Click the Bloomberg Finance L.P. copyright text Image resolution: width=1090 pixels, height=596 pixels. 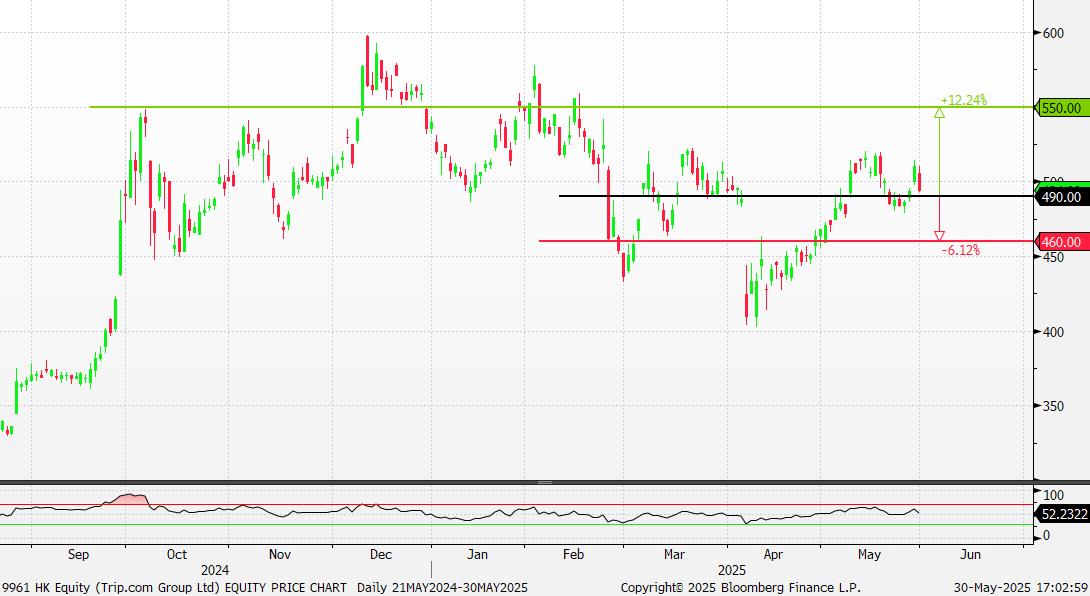(740, 588)
